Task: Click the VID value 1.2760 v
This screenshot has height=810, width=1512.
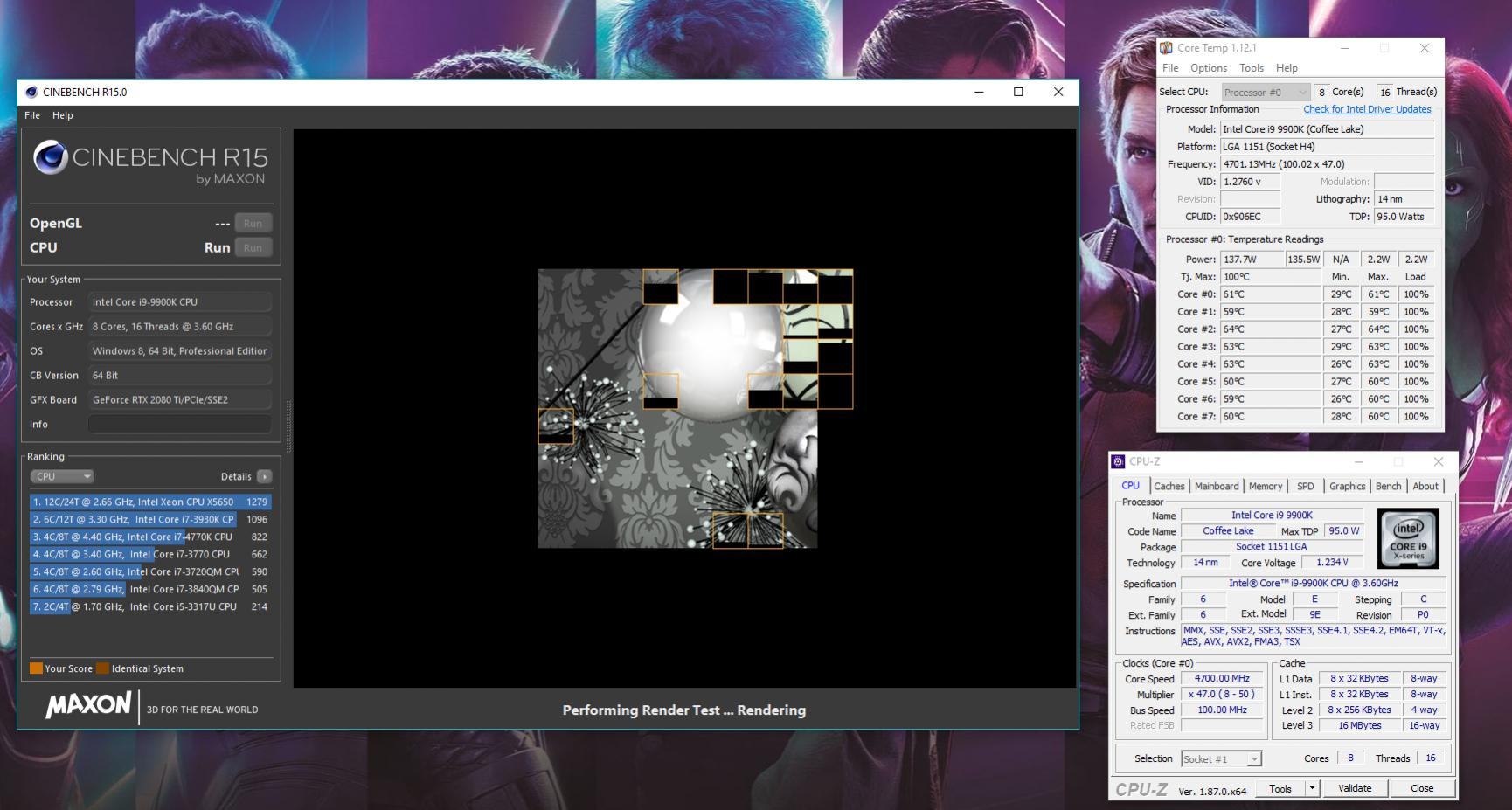Action: tap(1251, 181)
